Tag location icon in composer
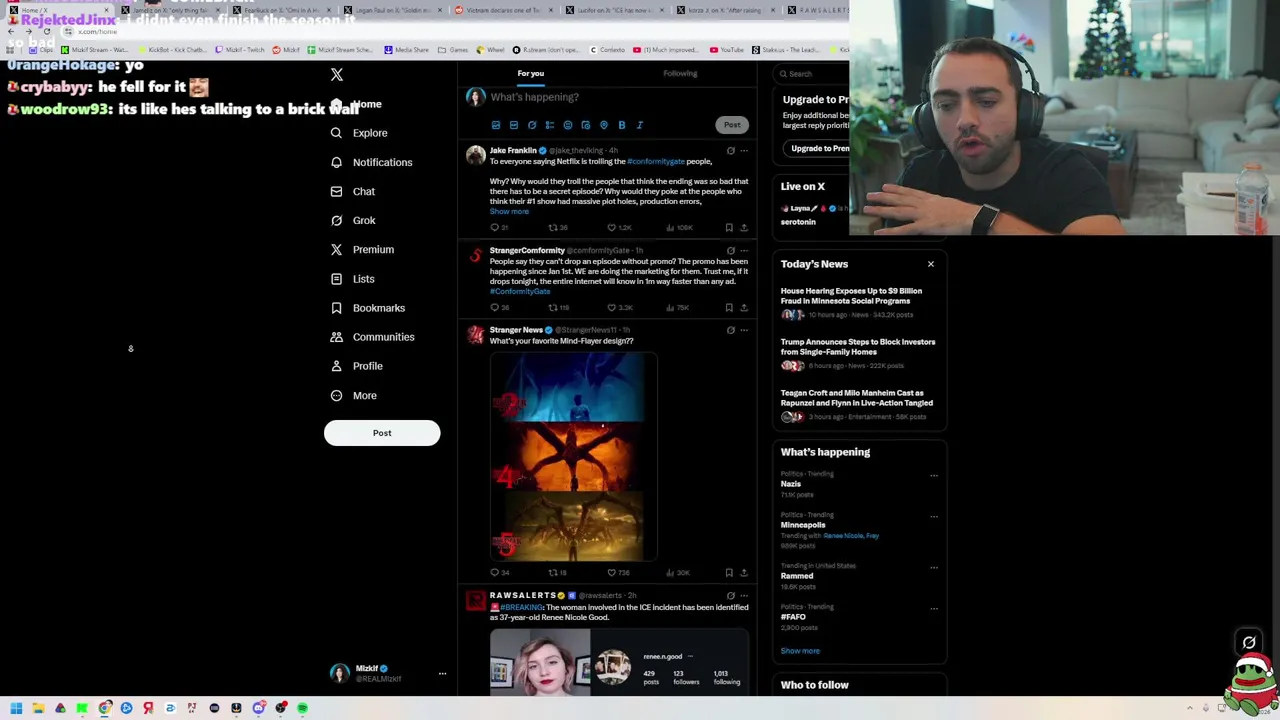The width and height of the screenshot is (1280, 720). (604, 125)
